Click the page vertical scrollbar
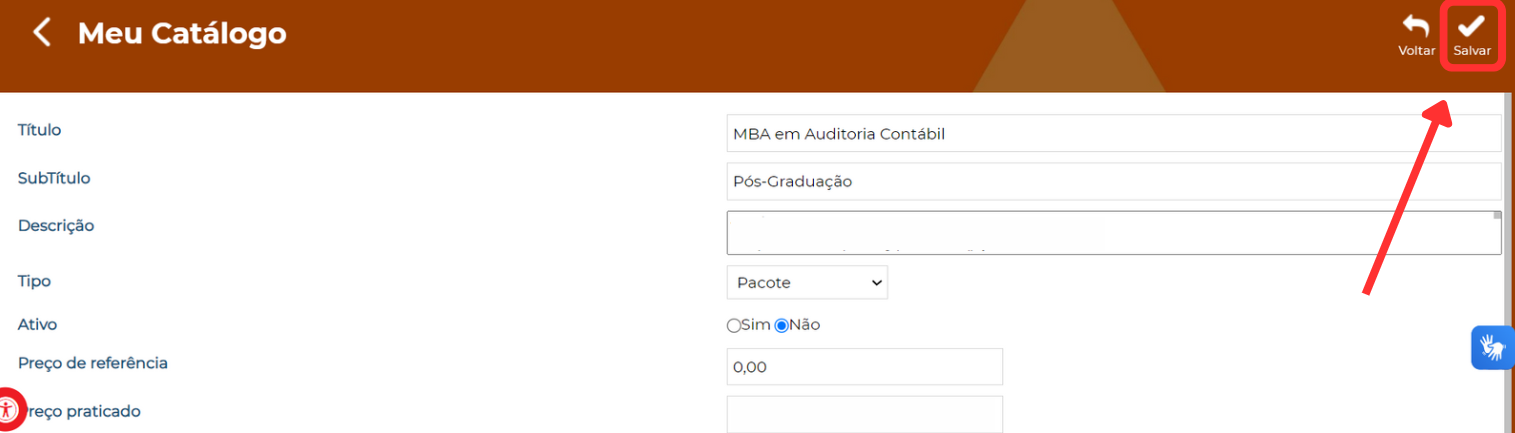1515x433 pixels. tap(1508, 262)
